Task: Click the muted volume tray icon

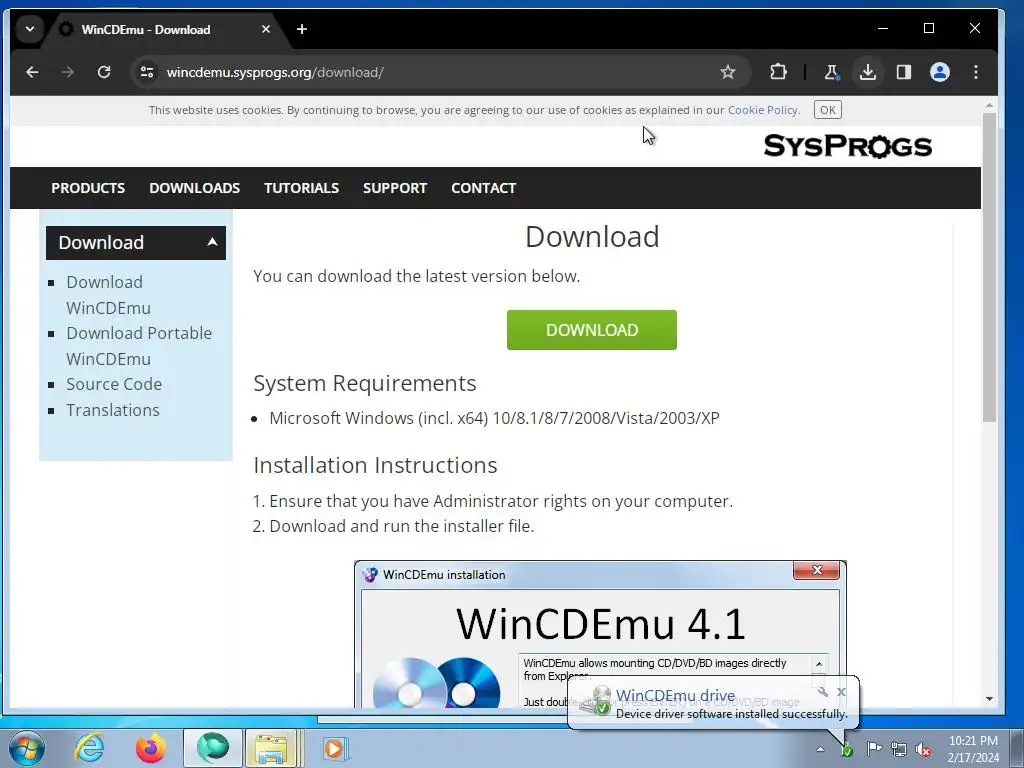Action: (x=923, y=750)
